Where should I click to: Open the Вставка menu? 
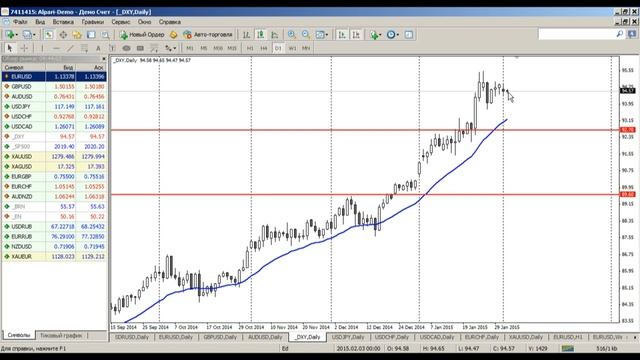pos(63,22)
